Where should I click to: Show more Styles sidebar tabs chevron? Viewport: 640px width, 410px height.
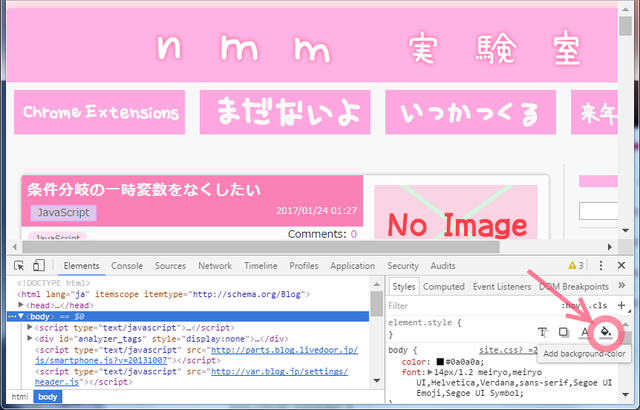point(622,286)
